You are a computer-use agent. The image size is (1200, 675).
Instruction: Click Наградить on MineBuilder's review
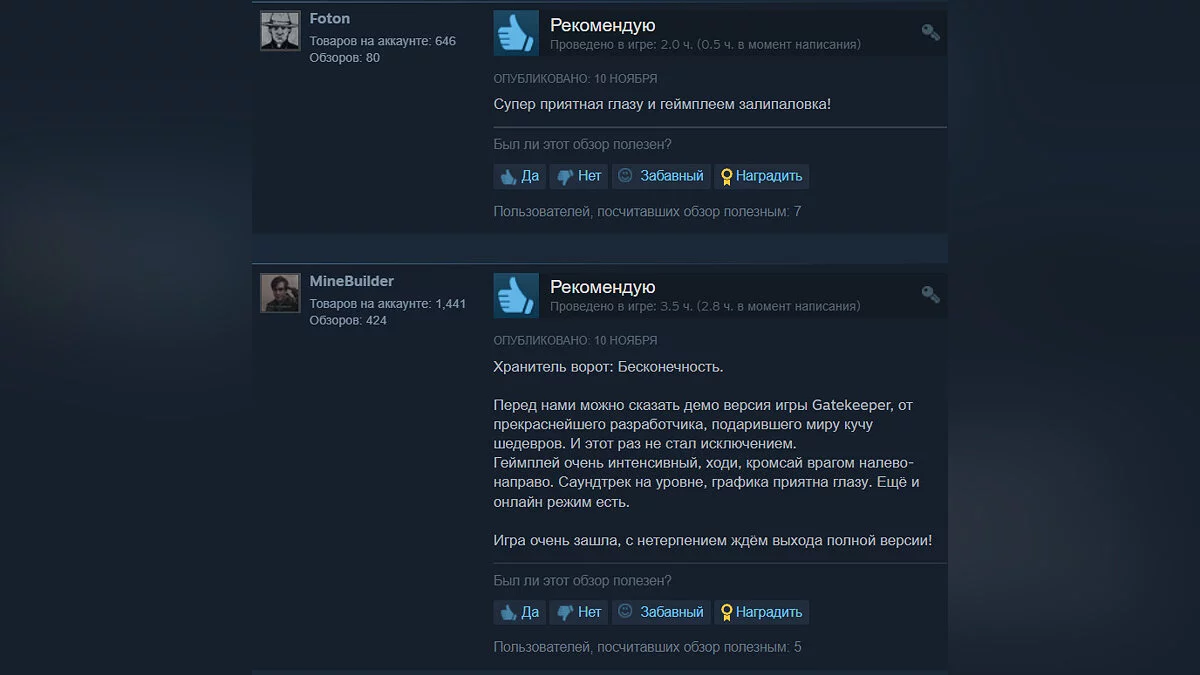[762, 612]
